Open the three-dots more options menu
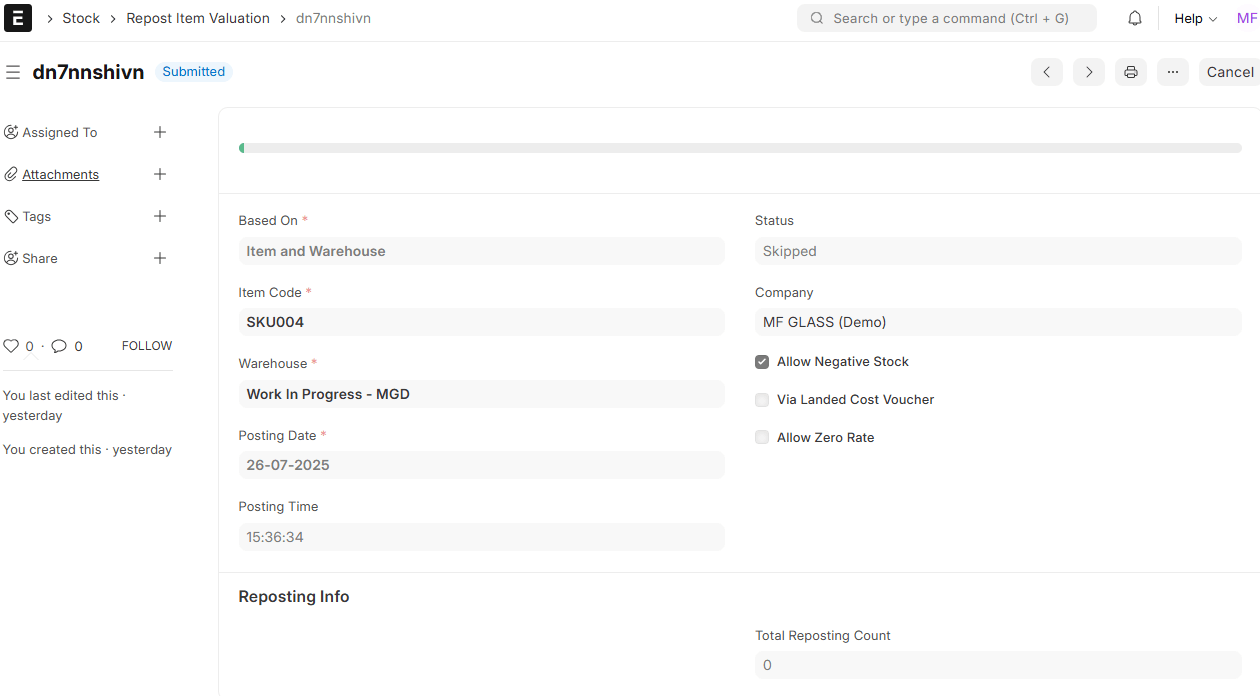Image resolution: width=1260 pixels, height=696 pixels. click(1173, 72)
